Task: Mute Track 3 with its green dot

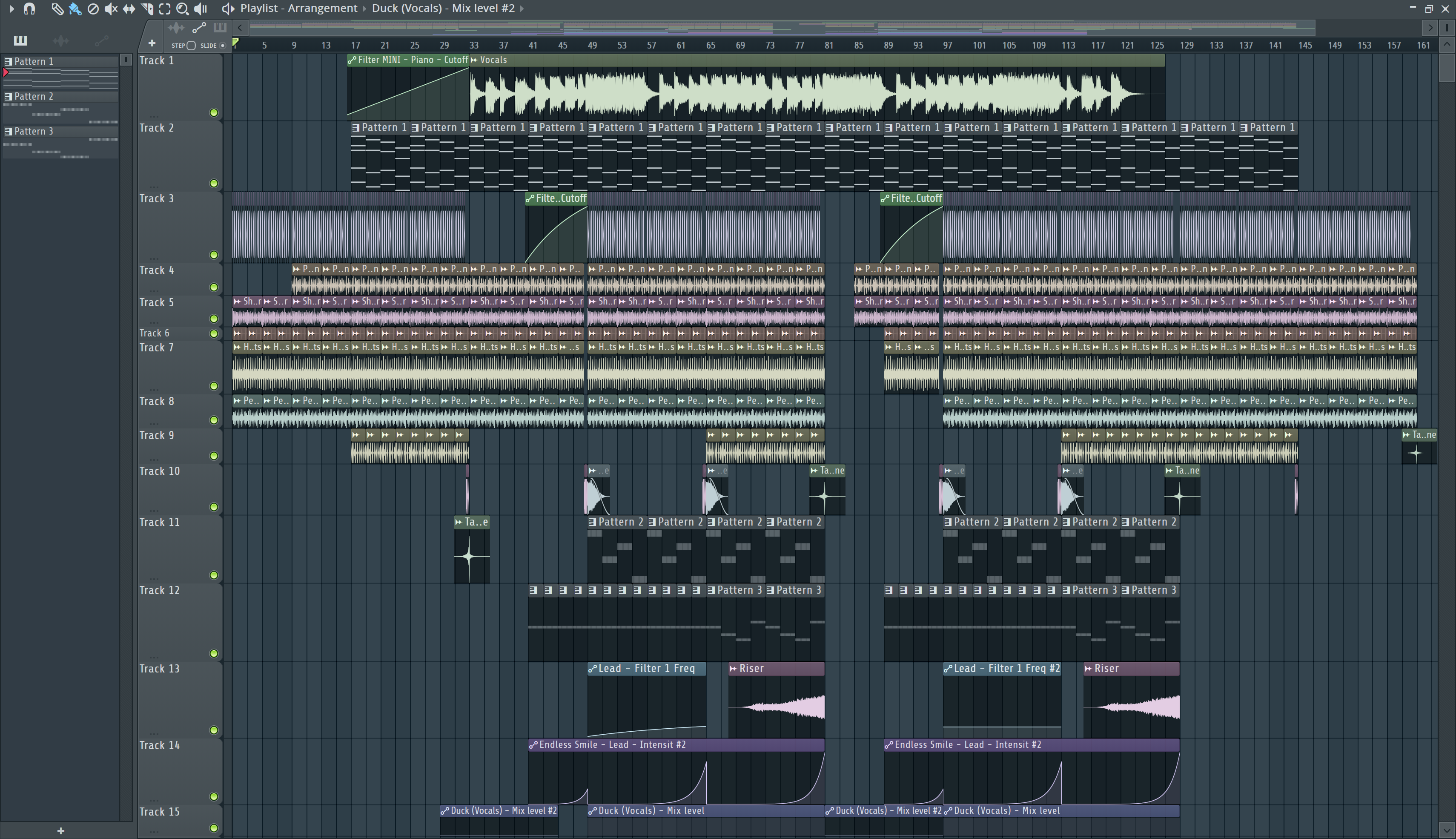Action: pyautogui.click(x=214, y=255)
